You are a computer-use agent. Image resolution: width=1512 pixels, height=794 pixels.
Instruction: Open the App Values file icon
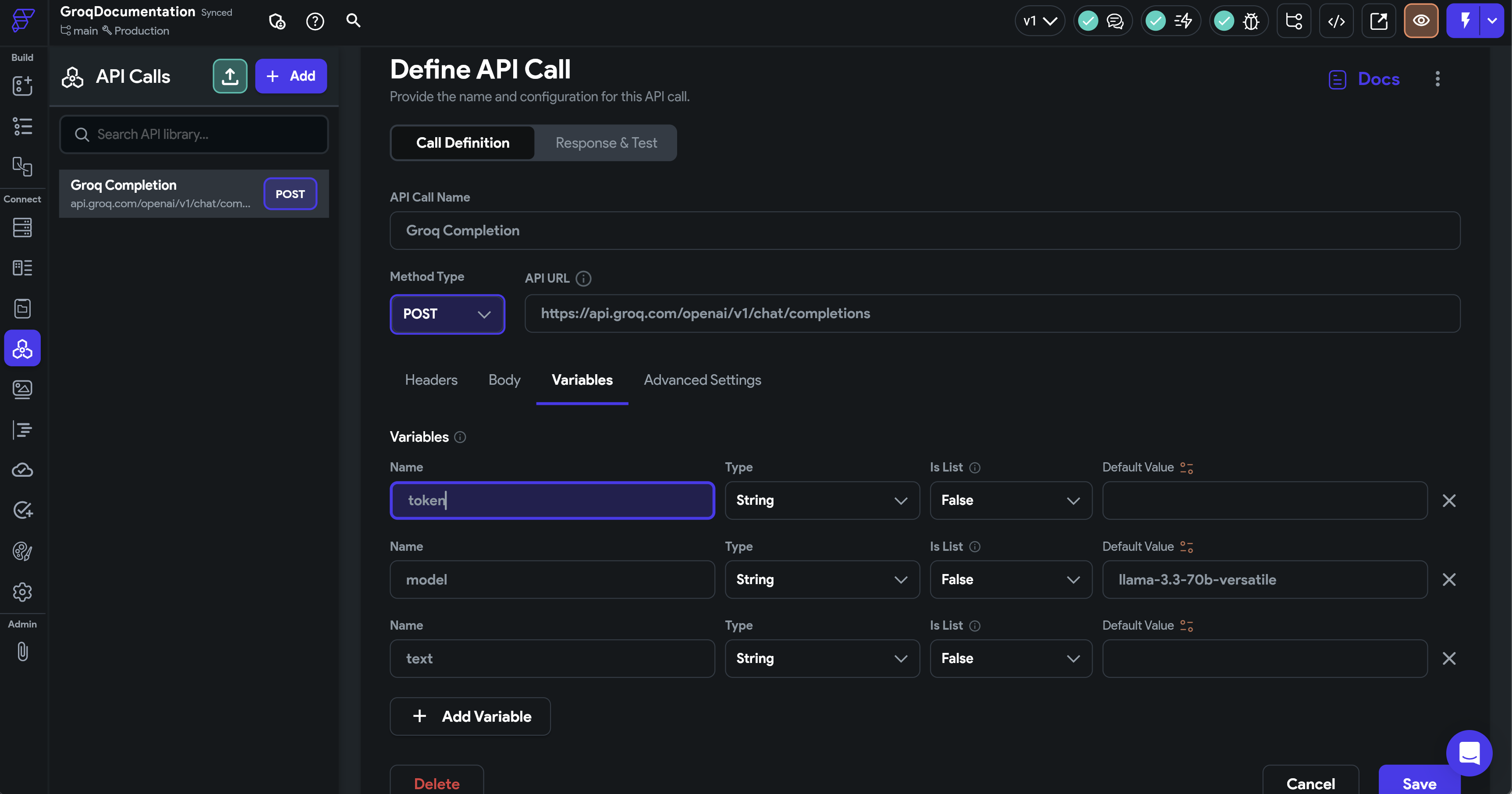(x=22, y=308)
